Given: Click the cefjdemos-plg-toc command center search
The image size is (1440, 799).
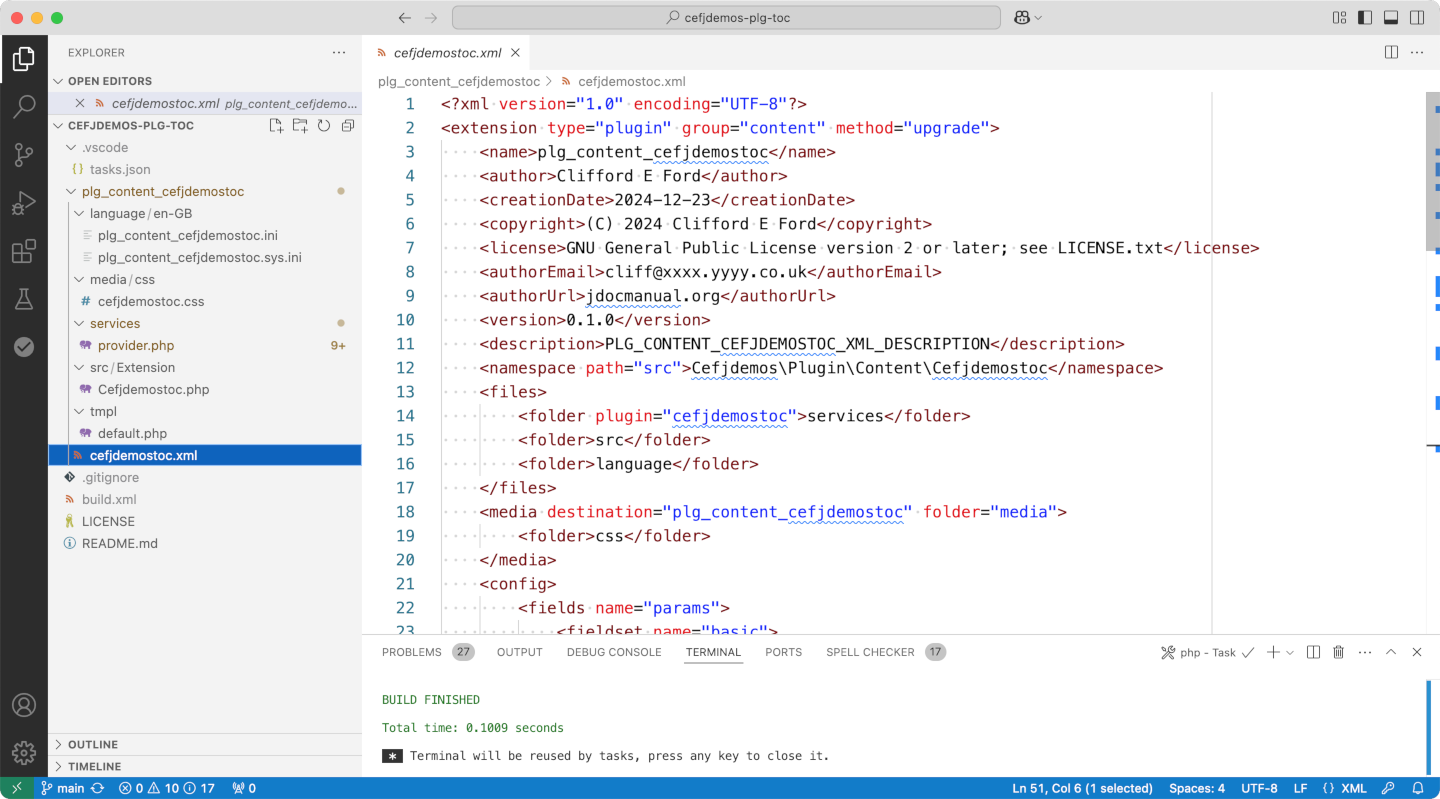Looking at the screenshot, I should (x=726, y=18).
